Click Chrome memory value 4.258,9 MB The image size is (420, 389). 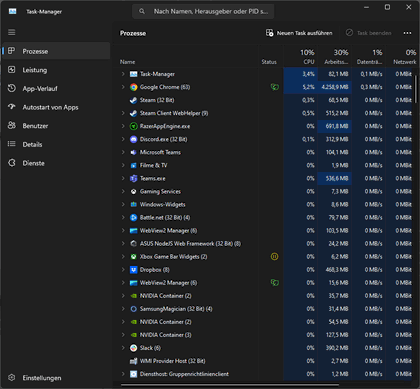pyautogui.click(x=335, y=87)
